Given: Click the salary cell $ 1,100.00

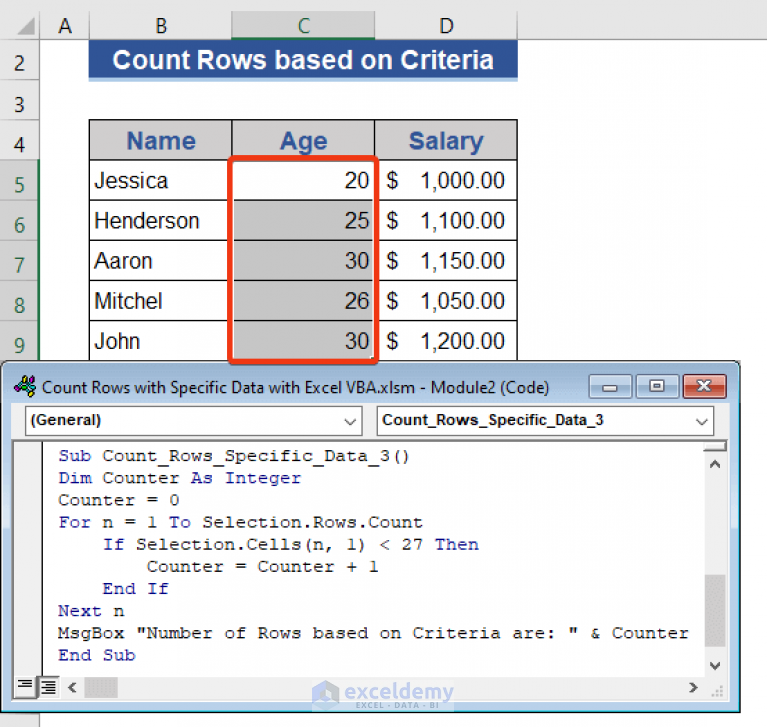Looking at the screenshot, I should pos(446,221).
